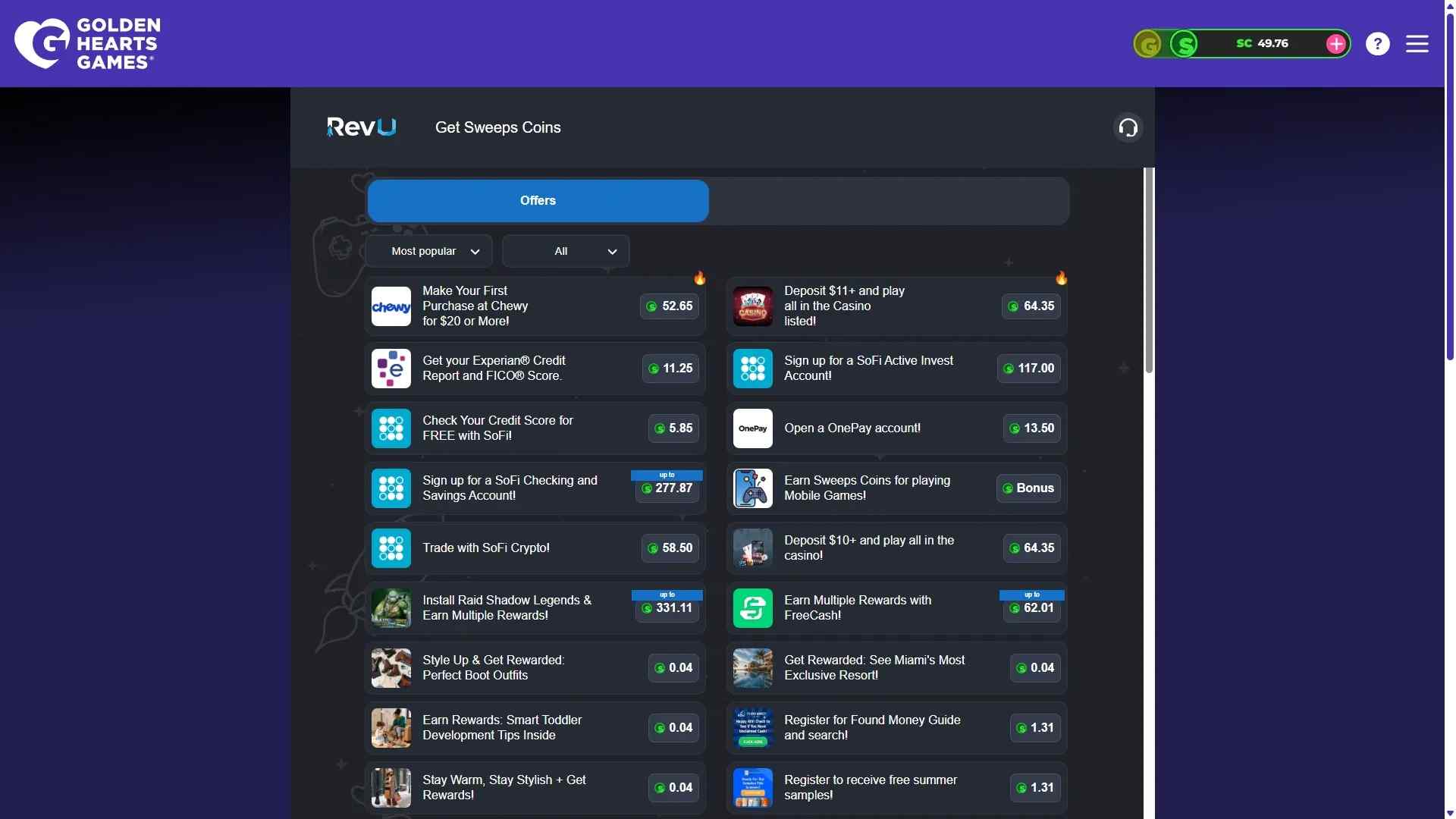
Task: Open the hamburger menu
Action: tap(1417, 44)
